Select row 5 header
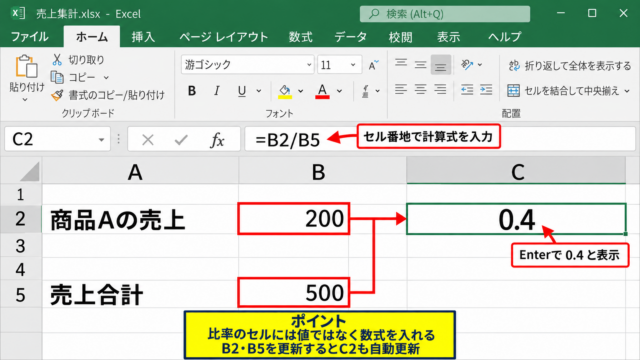 tap(21, 294)
